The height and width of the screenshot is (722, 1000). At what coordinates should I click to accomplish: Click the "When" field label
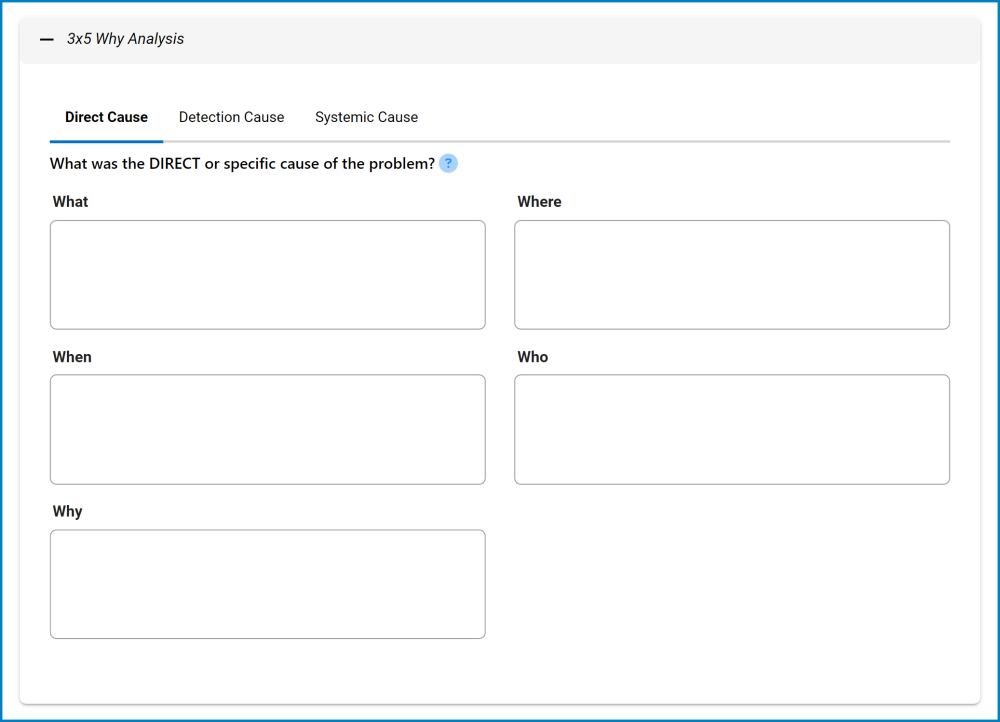pyautogui.click(x=72, y=357)
